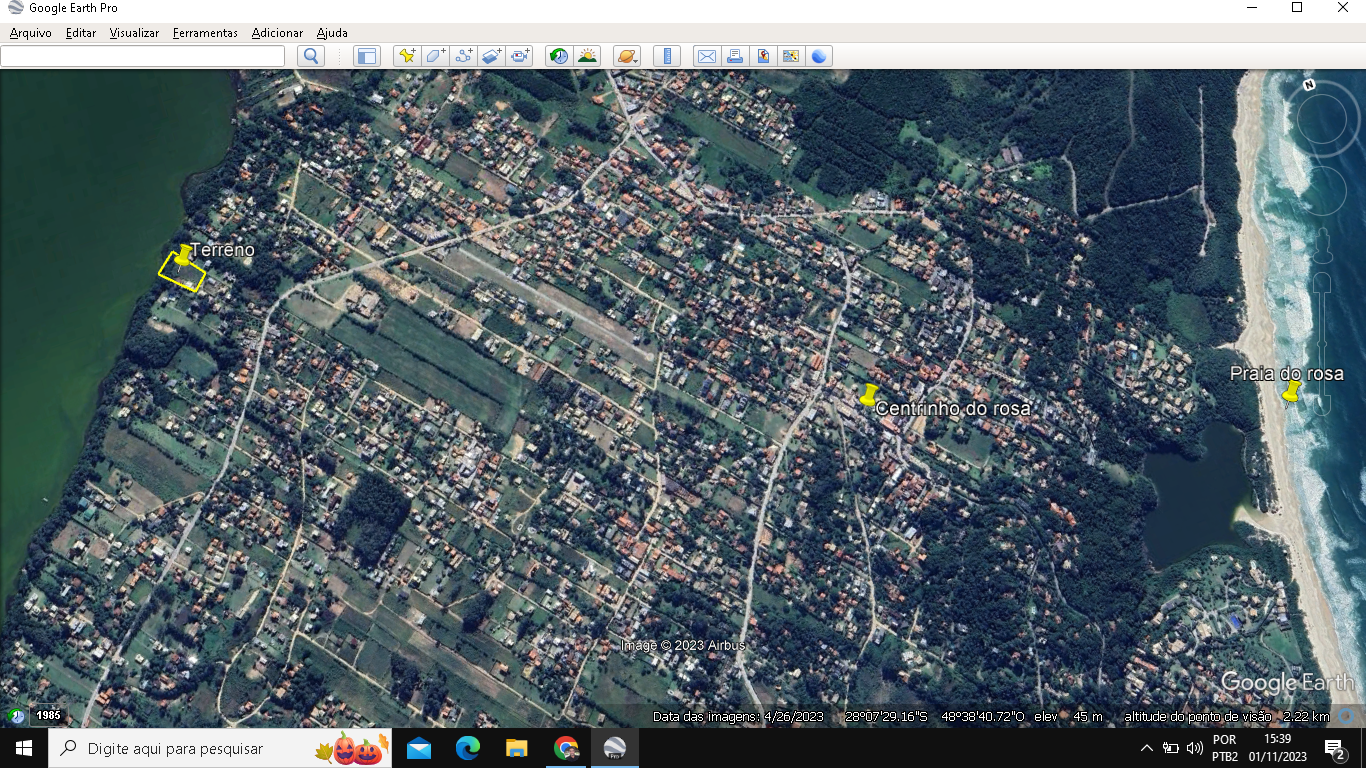
Task: Show historical imagery with the clock icon
Action: coord(559,56)
